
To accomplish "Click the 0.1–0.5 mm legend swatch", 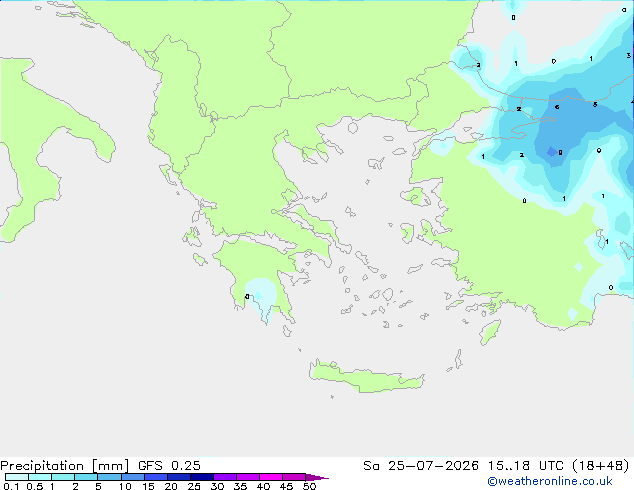I will [x=17, y=477].
